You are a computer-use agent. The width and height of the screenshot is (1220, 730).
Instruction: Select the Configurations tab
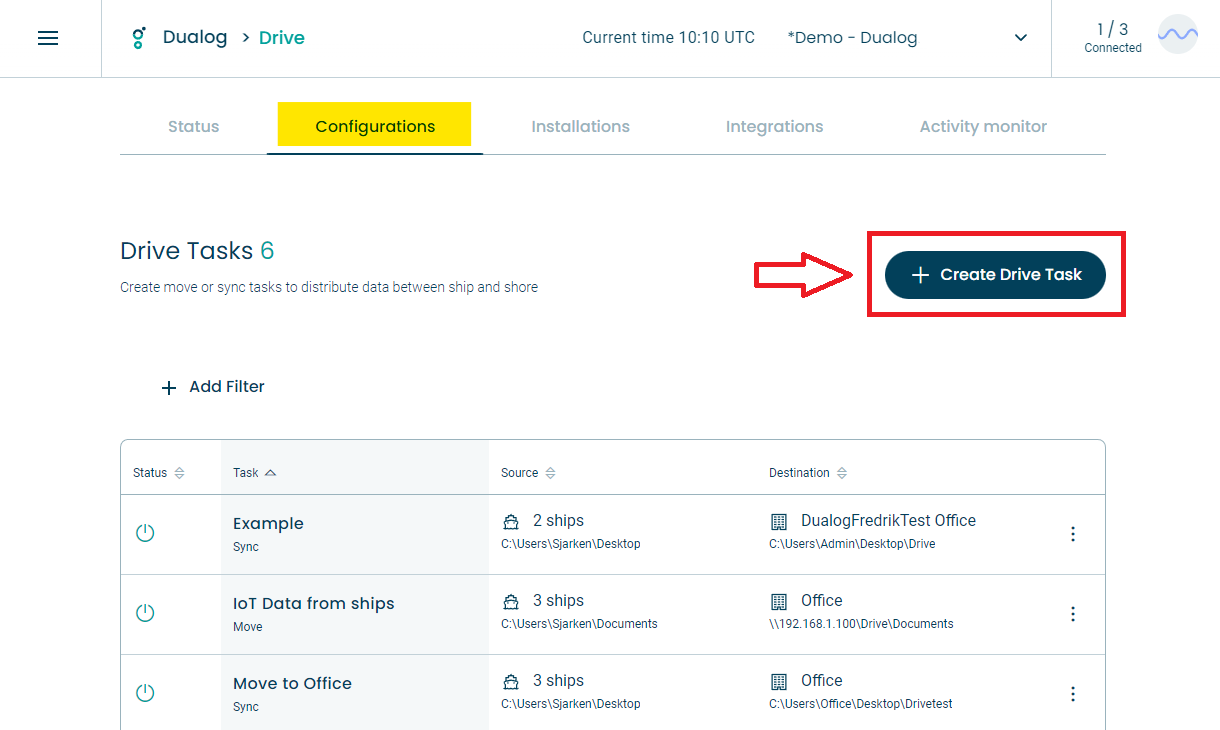click(375, 127)
